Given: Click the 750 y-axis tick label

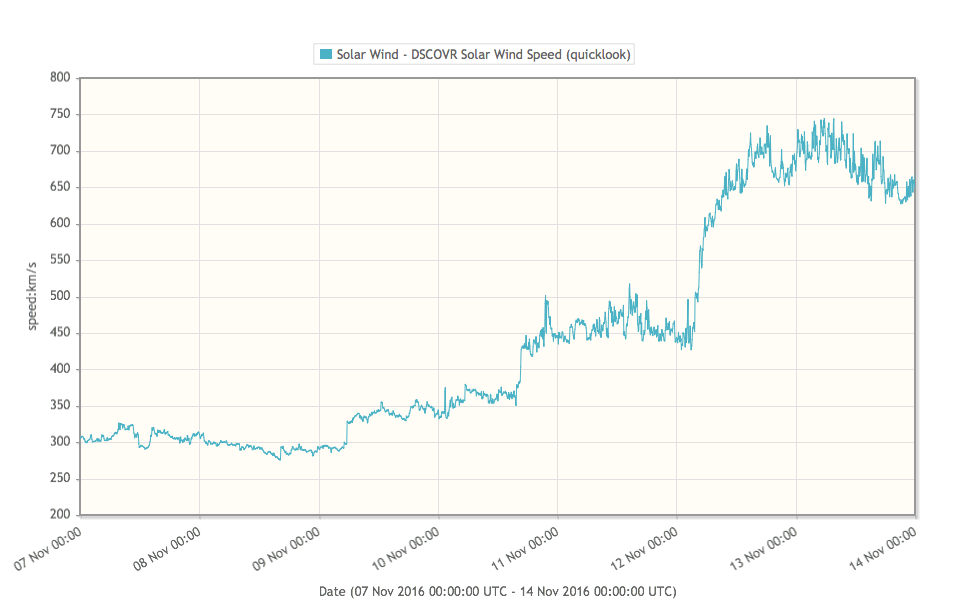Looking at the screenshot, I should 60,115.
